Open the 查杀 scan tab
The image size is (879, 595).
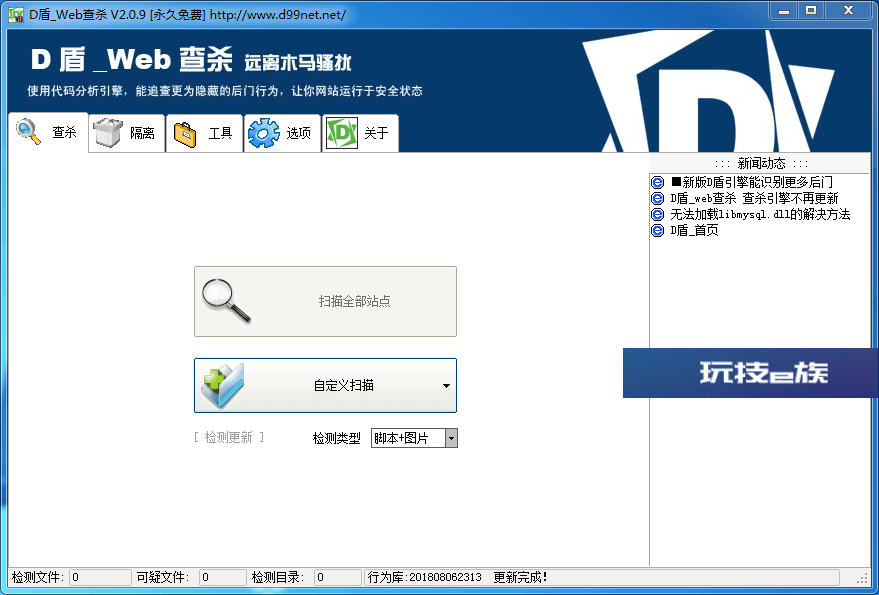click(x=48, y=132)
